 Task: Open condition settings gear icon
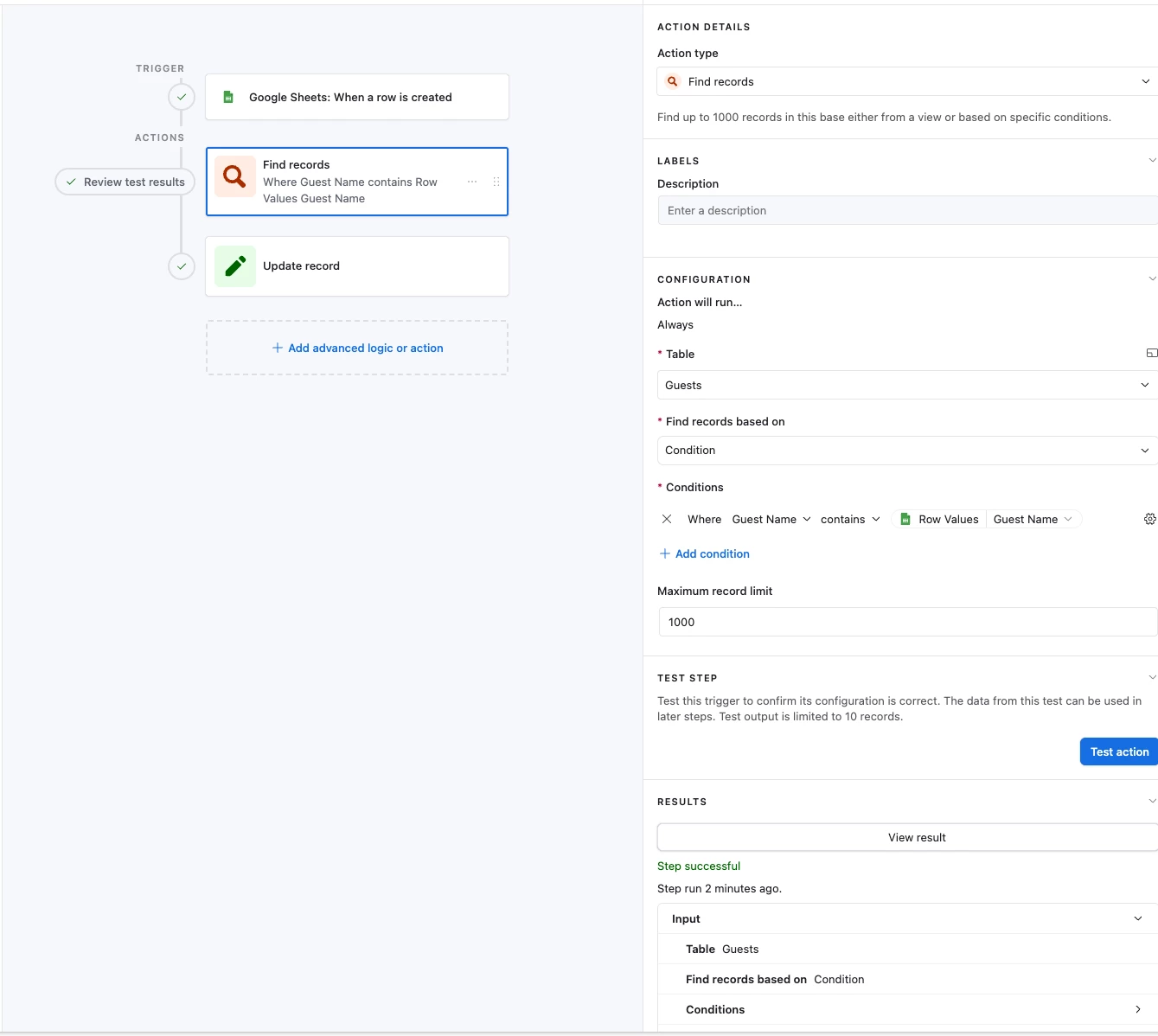1149,519
